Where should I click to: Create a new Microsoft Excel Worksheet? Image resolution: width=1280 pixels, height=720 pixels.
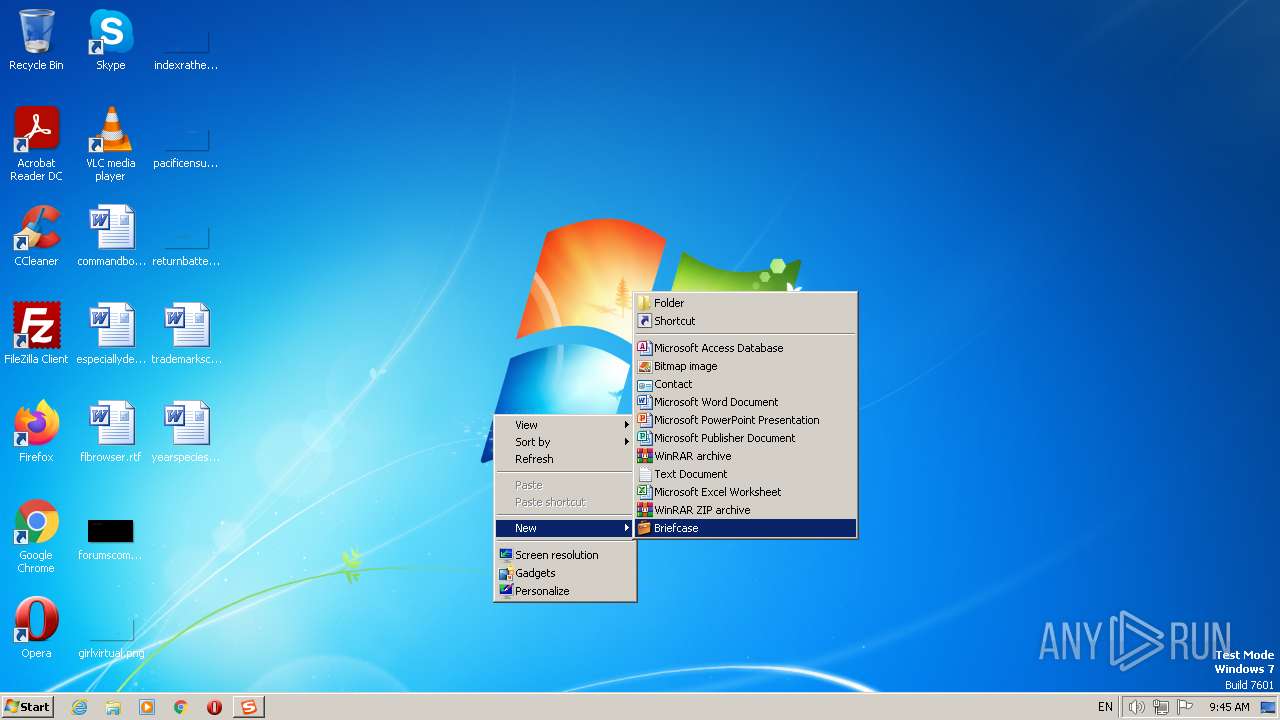[746, 492]
